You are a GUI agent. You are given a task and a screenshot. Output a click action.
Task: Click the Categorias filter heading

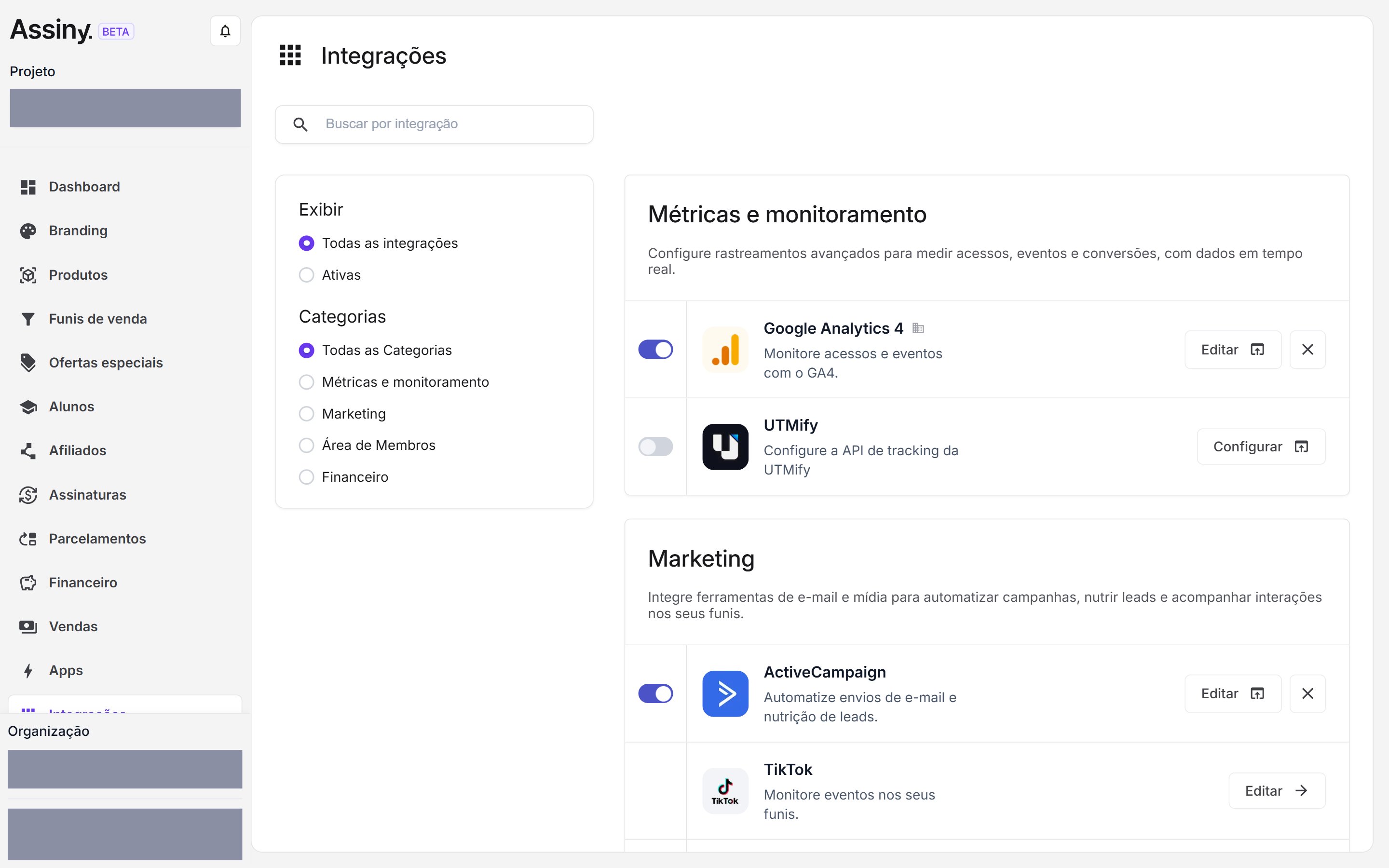342,316
